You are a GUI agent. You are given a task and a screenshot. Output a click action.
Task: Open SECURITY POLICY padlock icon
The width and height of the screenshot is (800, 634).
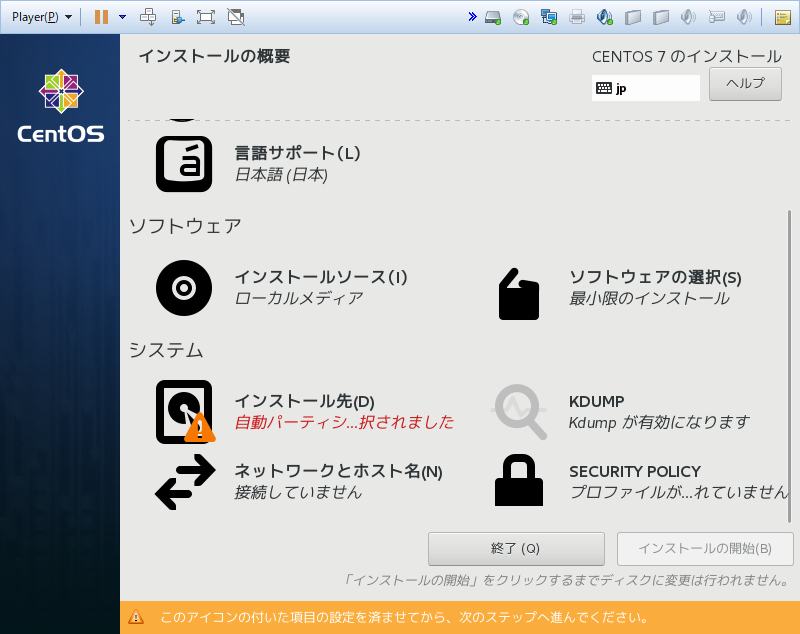click(519, 480)
